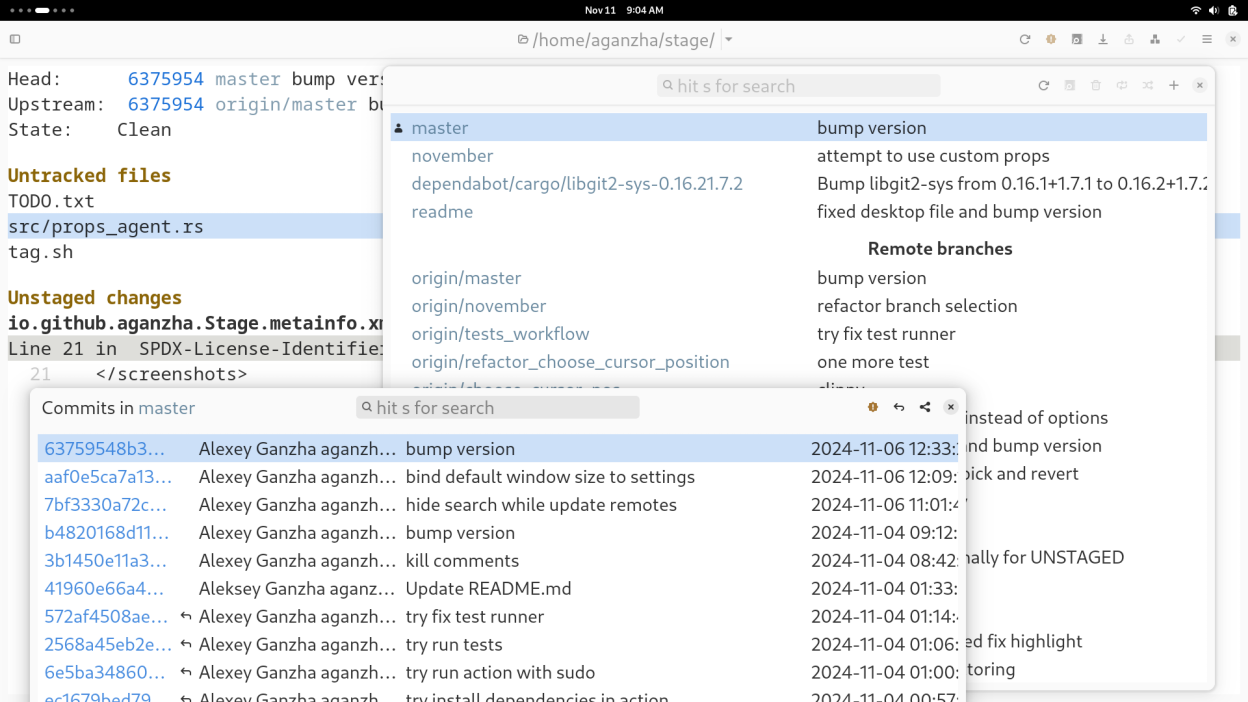Select the 'try run action with sudo' commit
Viewport: 1248px width, 702px height.
[498, 673]
